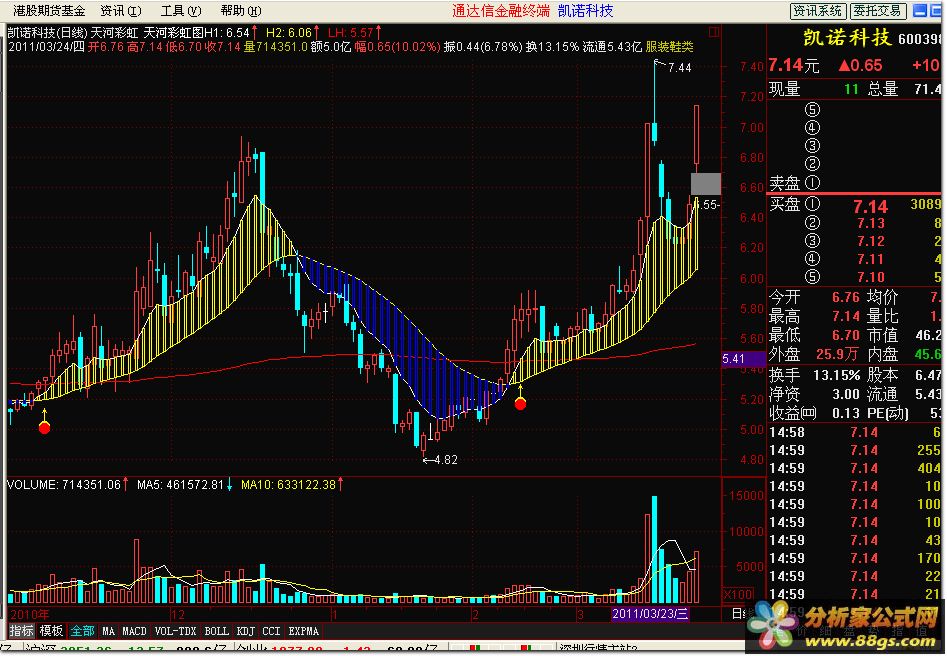Switch to the KDJ indicator
Image resolution: width=947 pixels, height=656 pixels.
[245, 631]
